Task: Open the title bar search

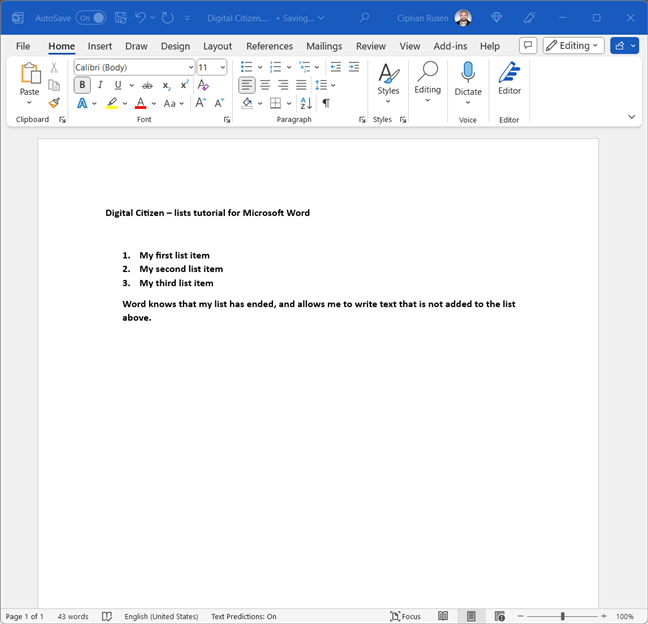Action: (x=364, y=18)
